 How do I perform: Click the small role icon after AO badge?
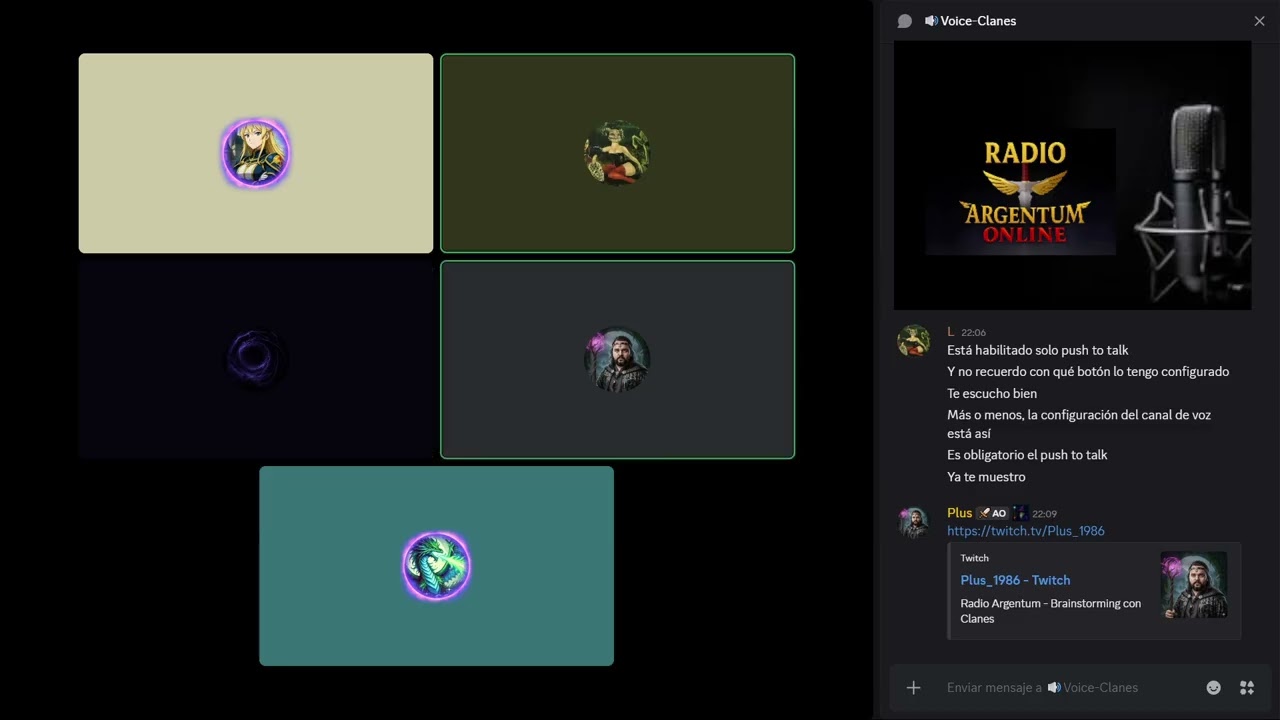[x=1020, y=513]
